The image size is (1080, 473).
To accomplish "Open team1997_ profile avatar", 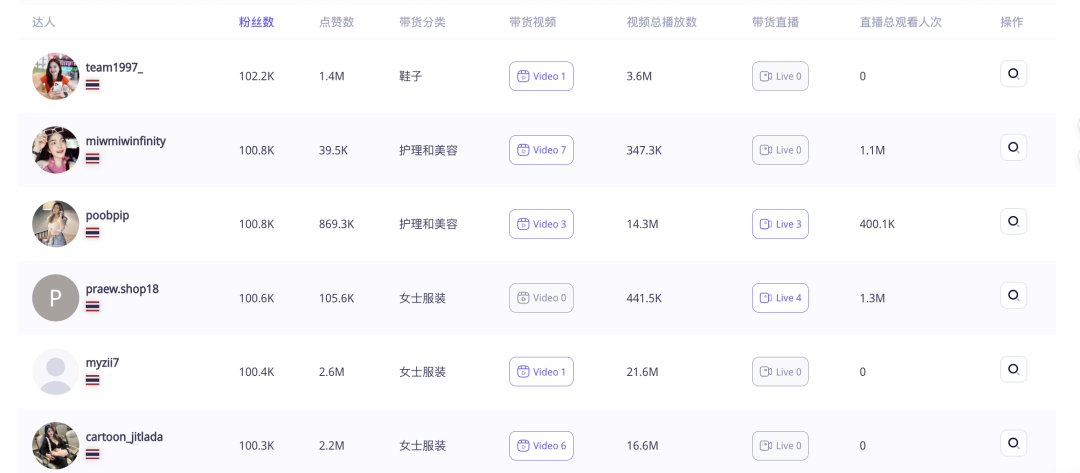I will (56, 76).
